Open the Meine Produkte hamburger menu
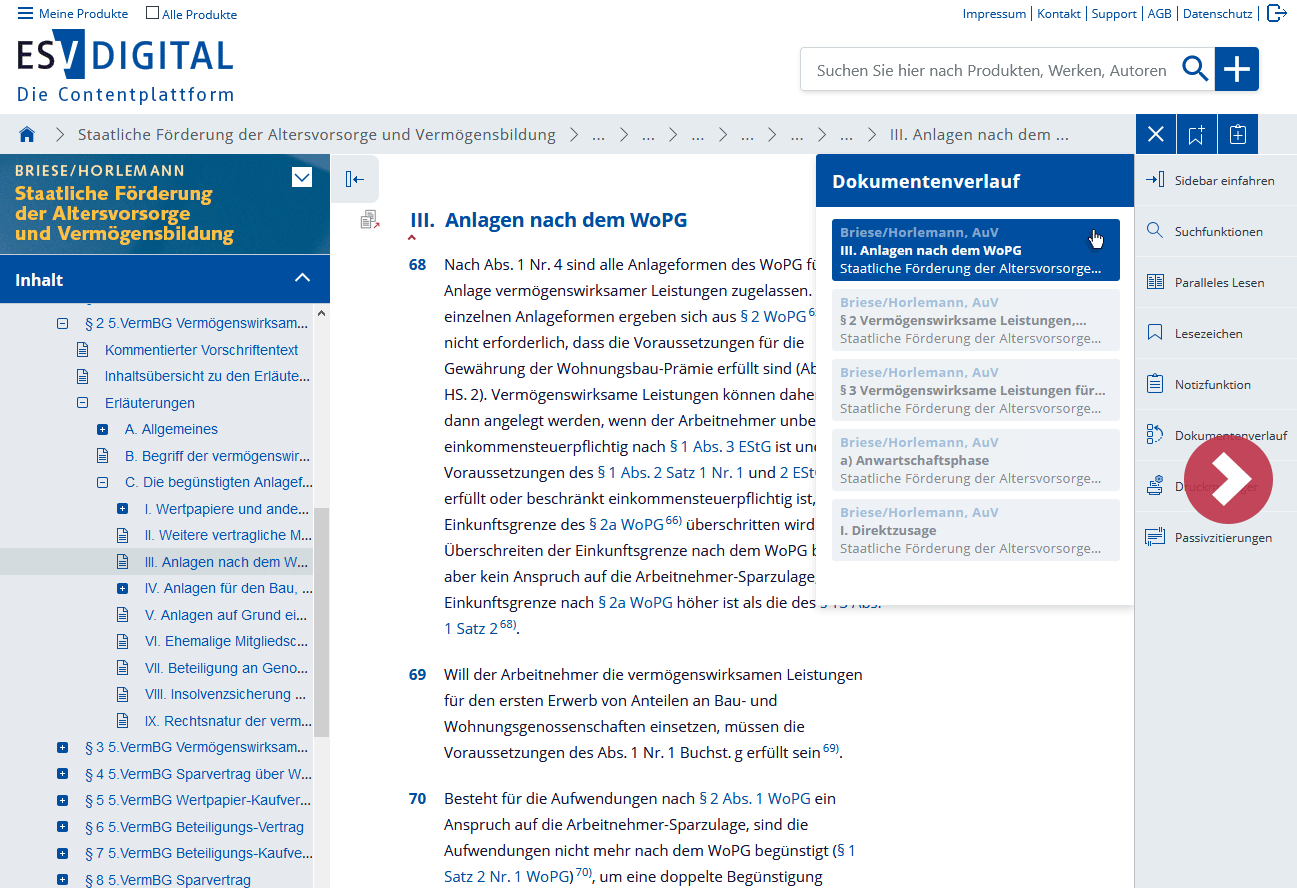Screen dimensions: 1297x888 point(73,14)
